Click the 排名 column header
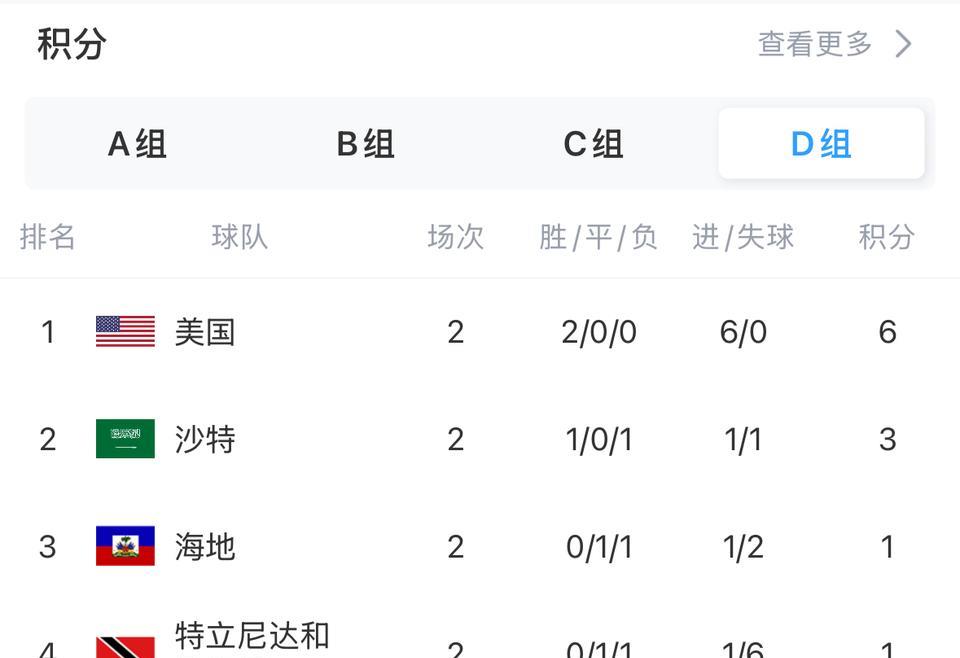This screenshot has height=658, width=960. coord(48,237)
